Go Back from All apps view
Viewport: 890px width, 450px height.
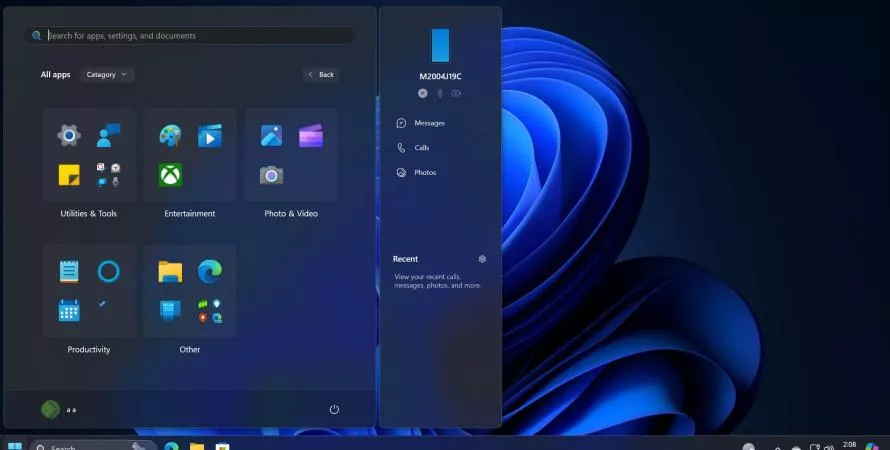tap(321, 74)
